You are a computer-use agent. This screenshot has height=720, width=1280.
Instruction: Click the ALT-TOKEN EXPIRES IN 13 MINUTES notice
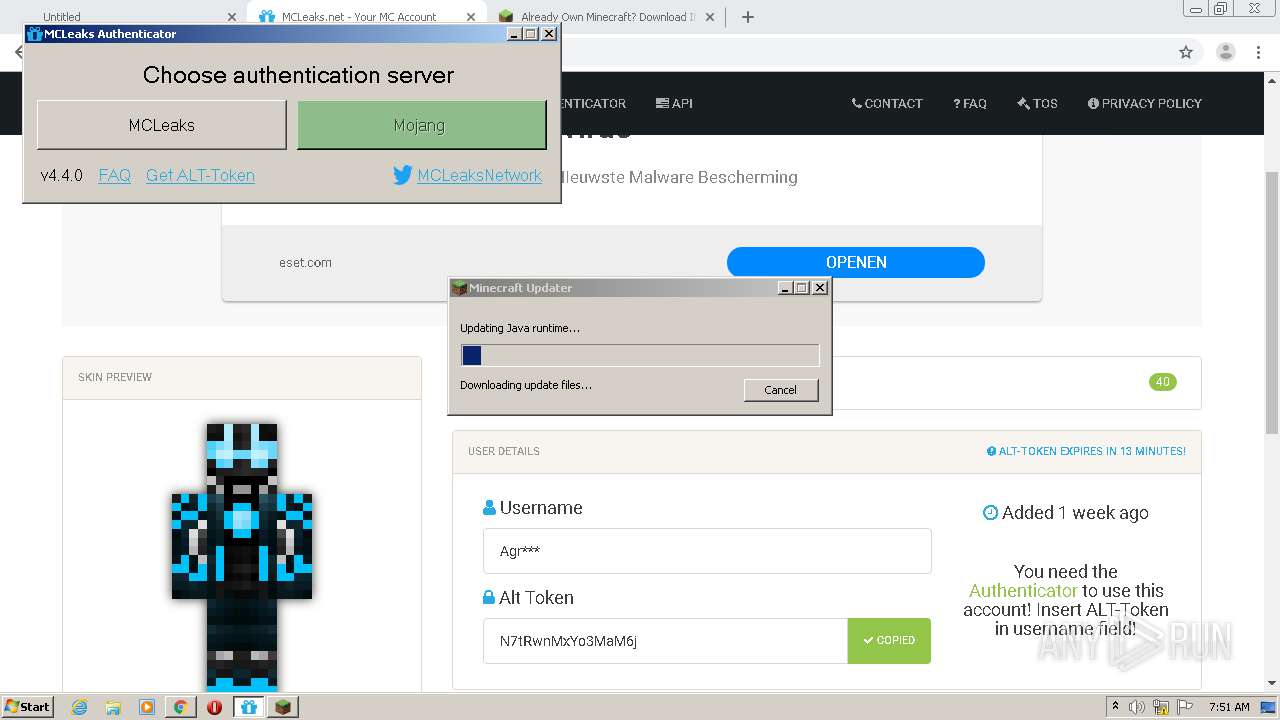coord(1086,451)
